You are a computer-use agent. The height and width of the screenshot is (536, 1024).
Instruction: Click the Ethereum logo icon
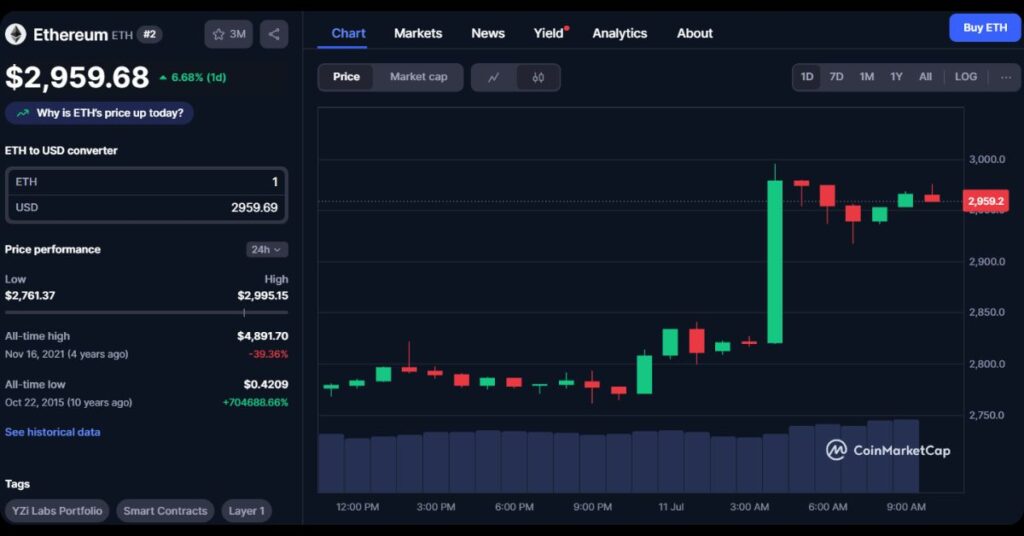(16, 34)
